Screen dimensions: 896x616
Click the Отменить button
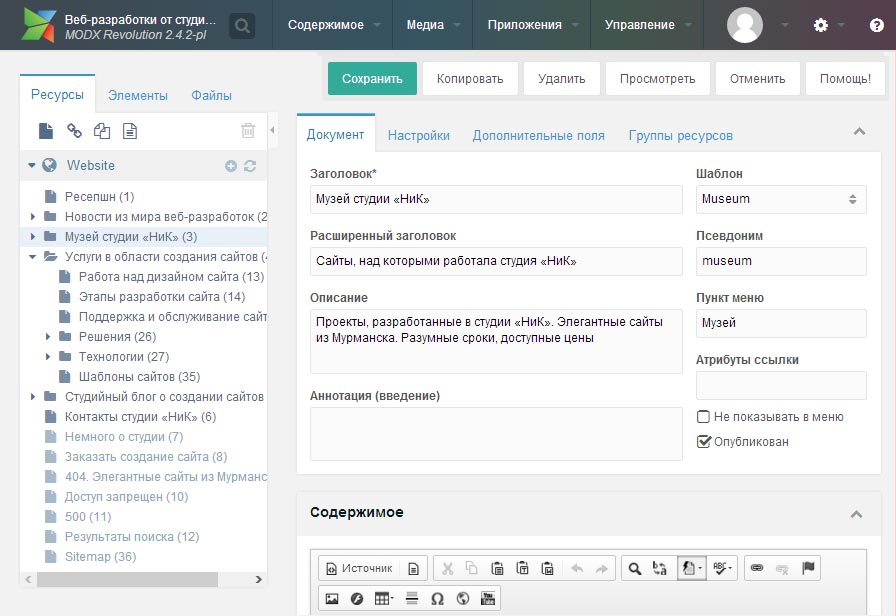pyautogui.click(x=758, y=79)
